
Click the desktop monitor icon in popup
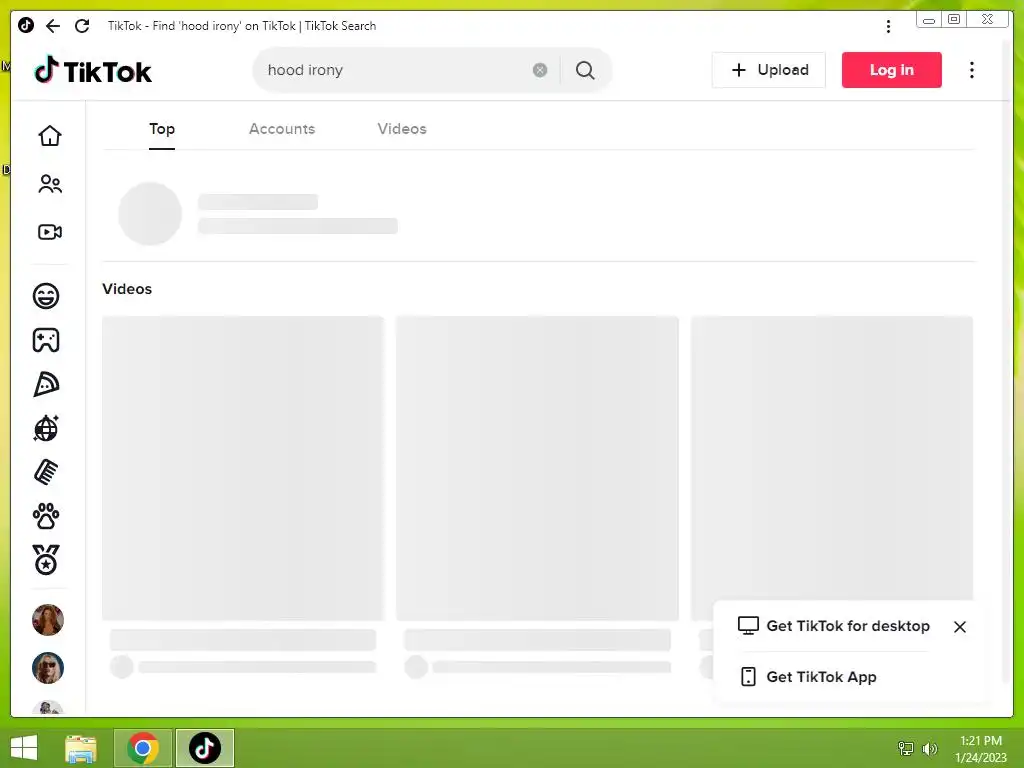[748, 626]
